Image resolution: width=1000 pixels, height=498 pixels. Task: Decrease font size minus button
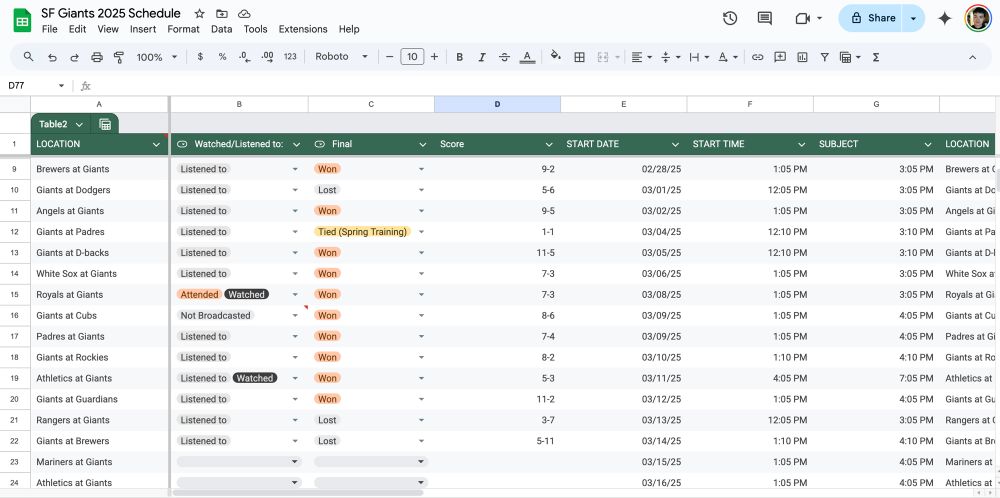(390, 57)
